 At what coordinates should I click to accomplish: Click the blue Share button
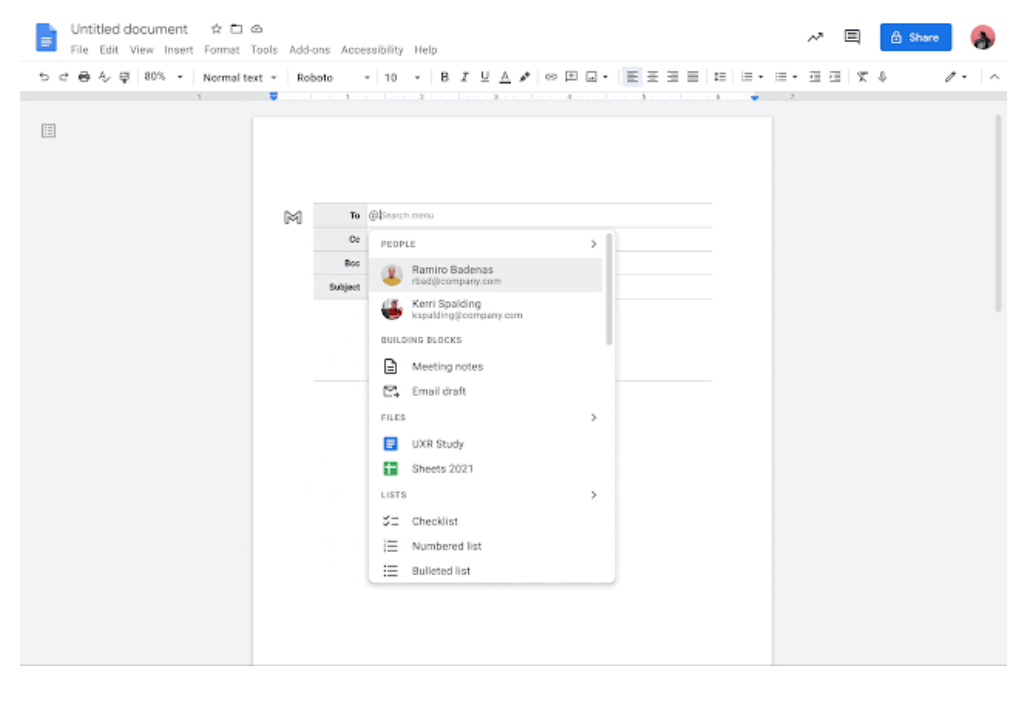(x=915, y=37)
